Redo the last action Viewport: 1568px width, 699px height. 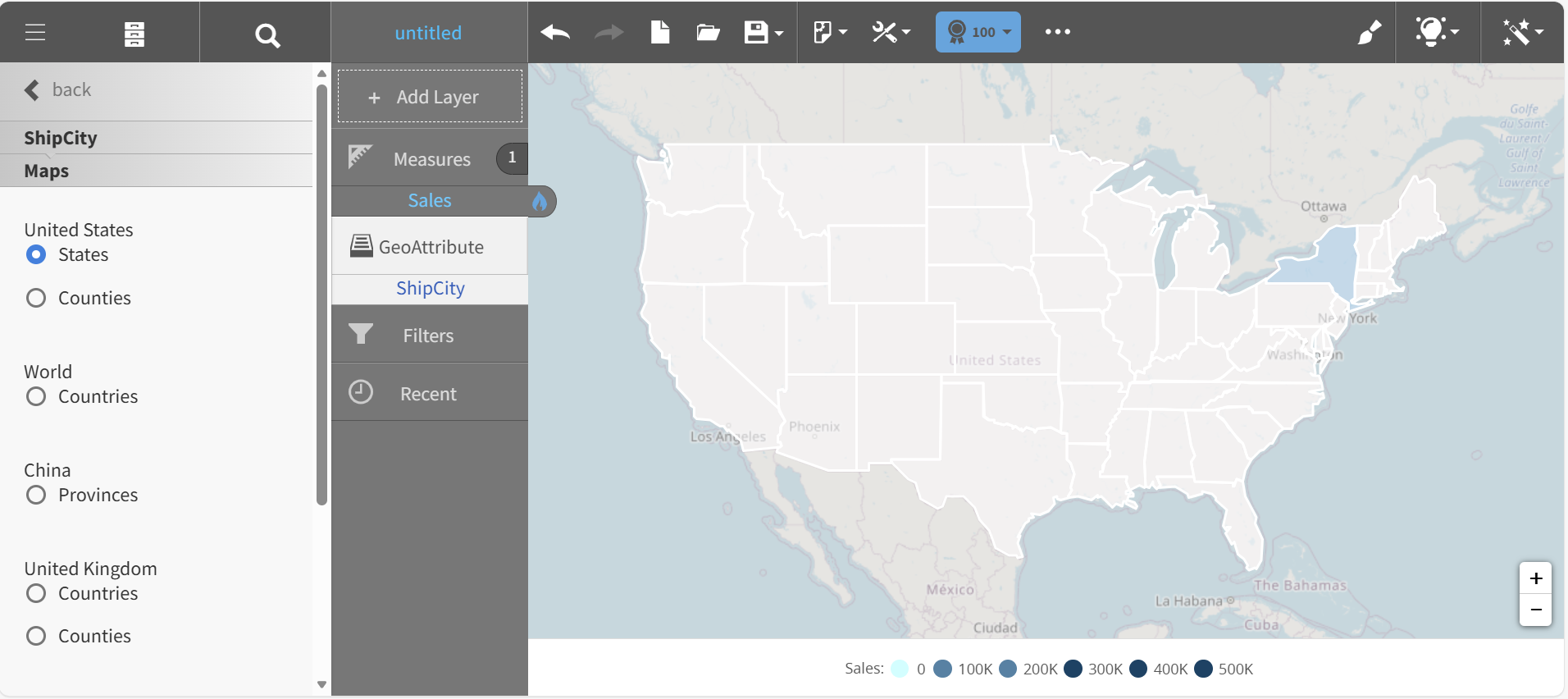click(609, 33)
